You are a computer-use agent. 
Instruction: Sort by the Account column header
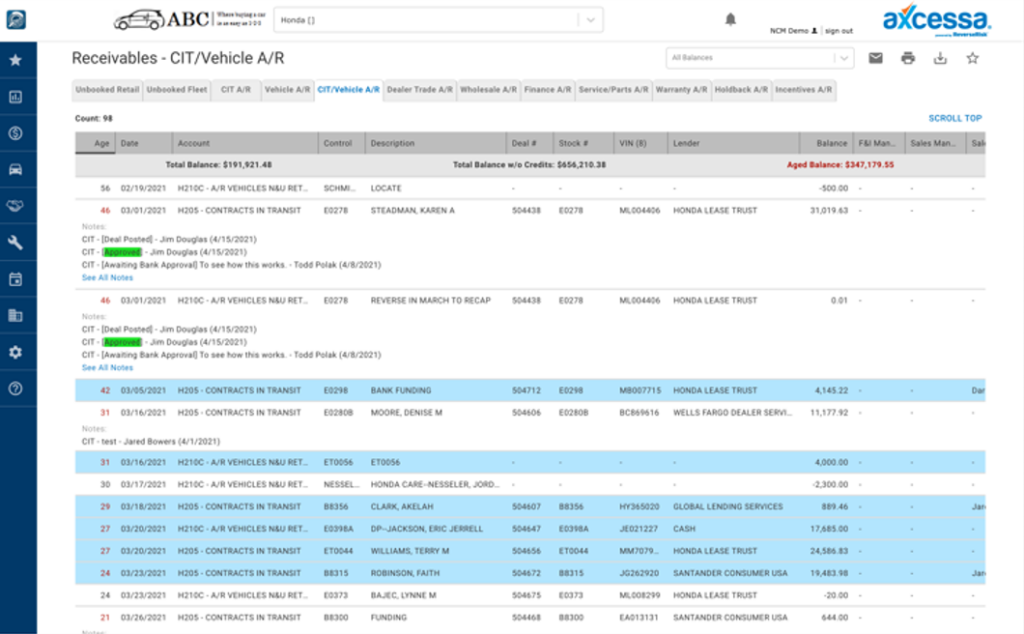(245, 143)
